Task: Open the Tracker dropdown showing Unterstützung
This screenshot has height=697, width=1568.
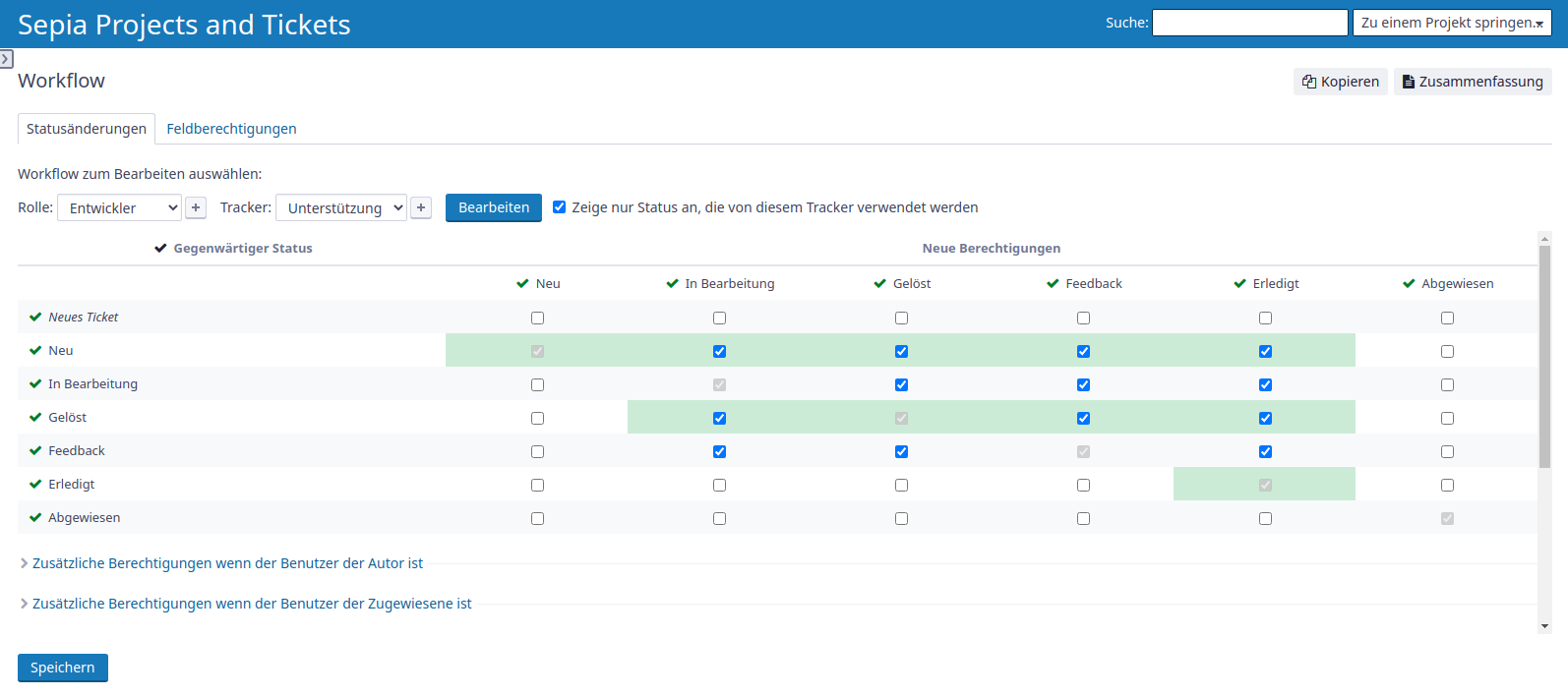Action: pyautogui.click(x=340, y=207)
